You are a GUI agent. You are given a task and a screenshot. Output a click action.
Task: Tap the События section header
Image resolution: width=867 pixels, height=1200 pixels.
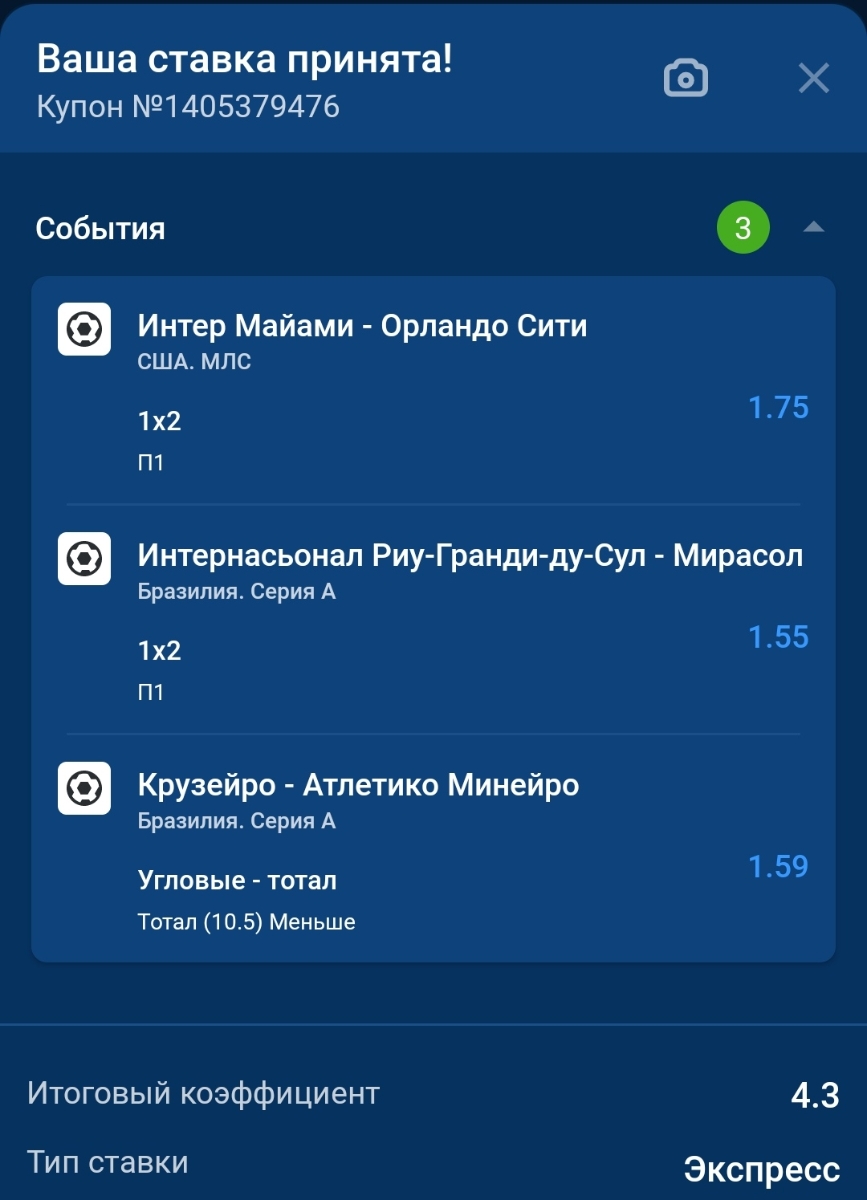coord(100,229)
